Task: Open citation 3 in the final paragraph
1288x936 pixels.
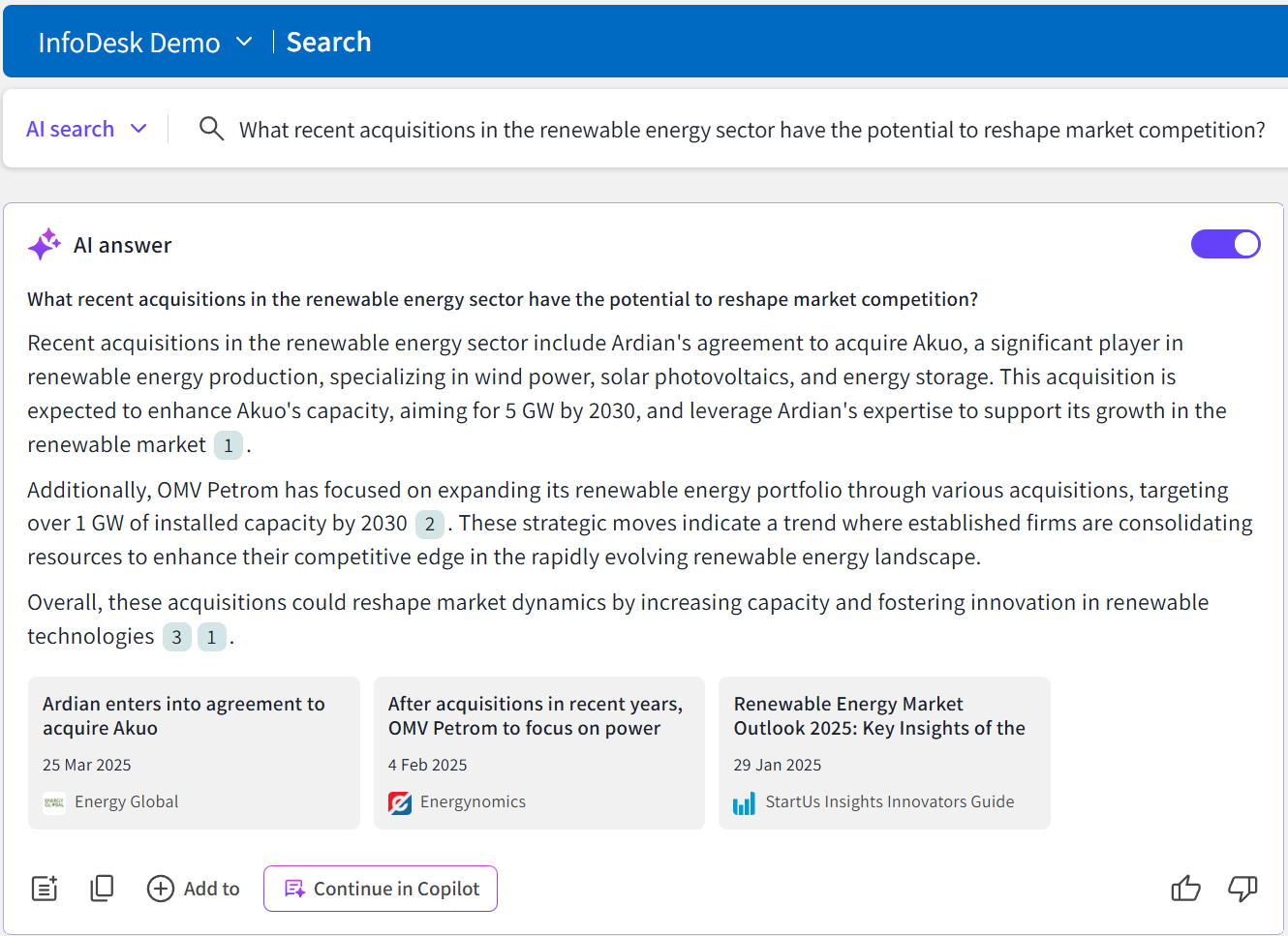Action: click(x=176, y=638)
